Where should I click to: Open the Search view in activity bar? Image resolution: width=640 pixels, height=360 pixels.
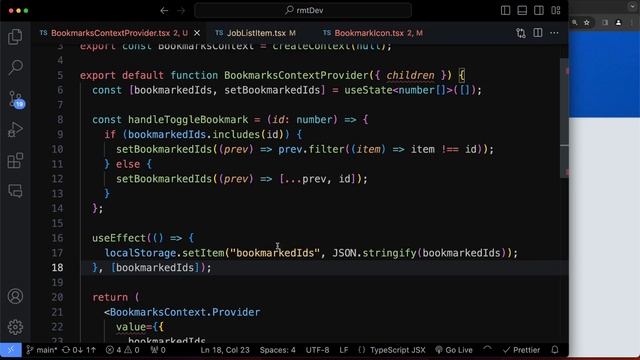point(15,67)
